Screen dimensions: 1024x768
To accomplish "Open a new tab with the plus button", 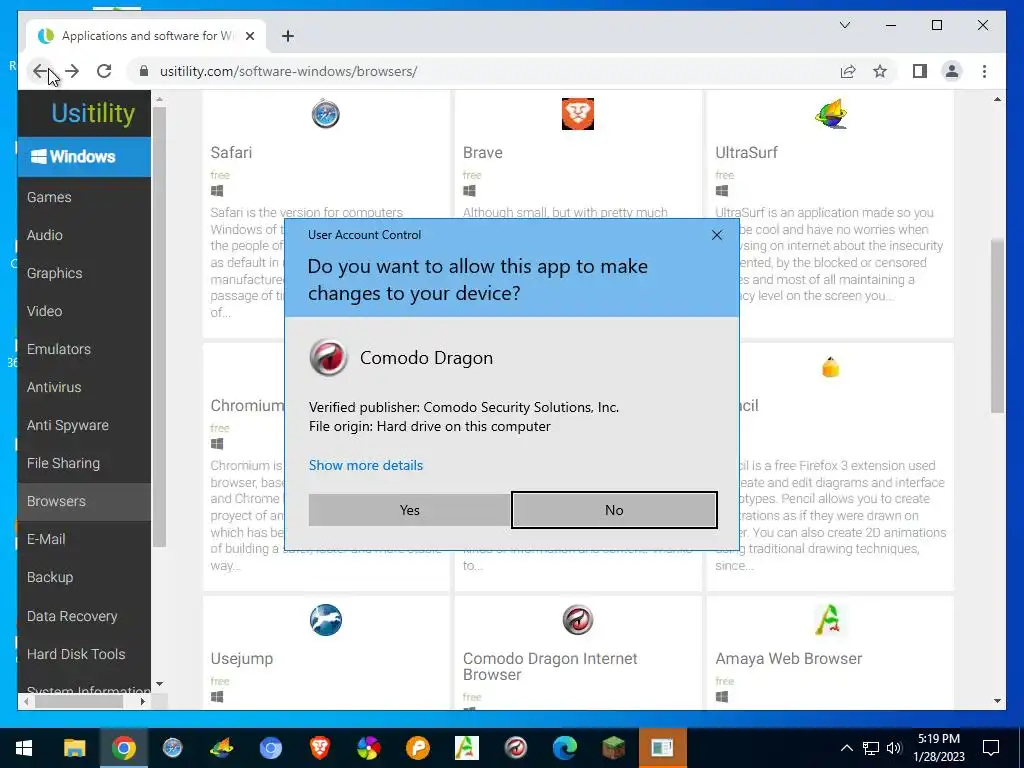I will pos(287,36).
